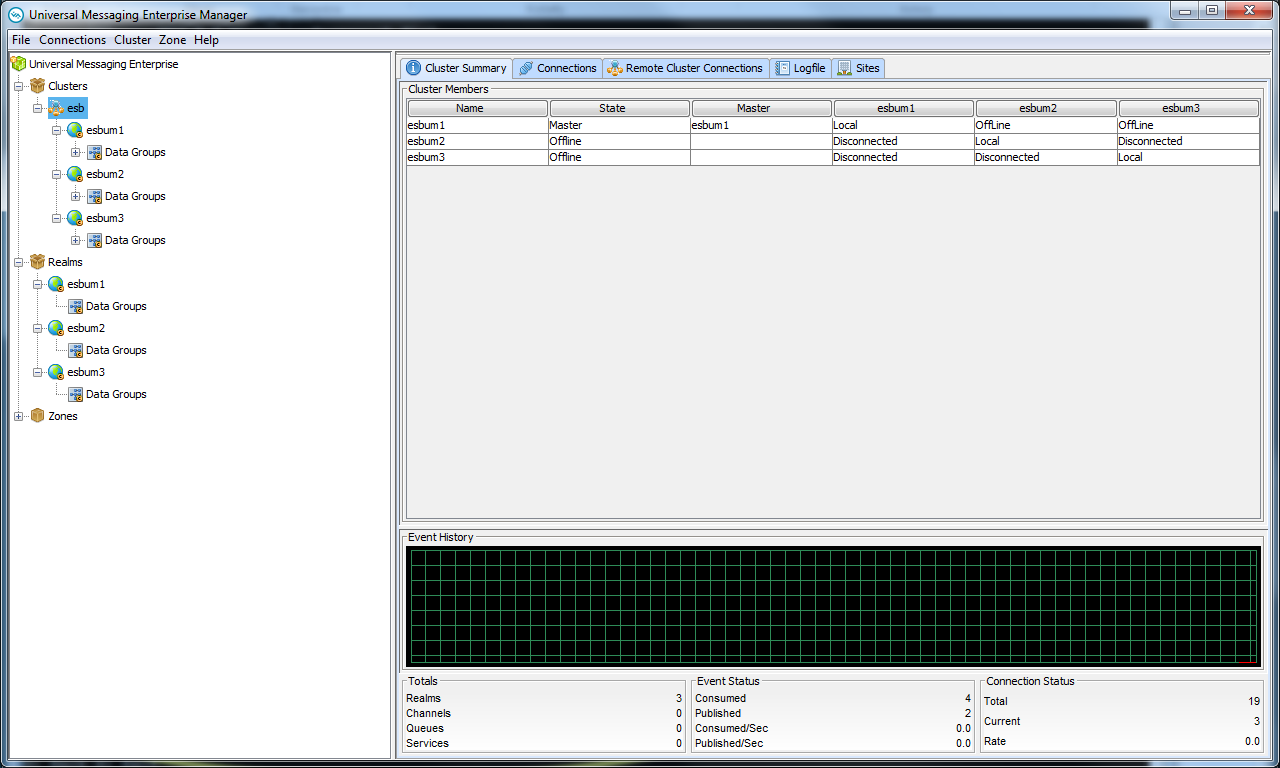The width and height of the screenshot is (1280, 768).
Task: Click esbum2 column header in table
Action: pyautogui.click(x=1046, y=108)
